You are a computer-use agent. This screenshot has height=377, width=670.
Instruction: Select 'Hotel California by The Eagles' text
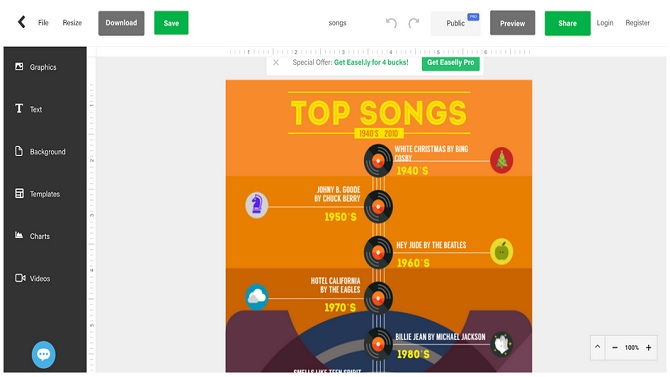pos(335,285)
